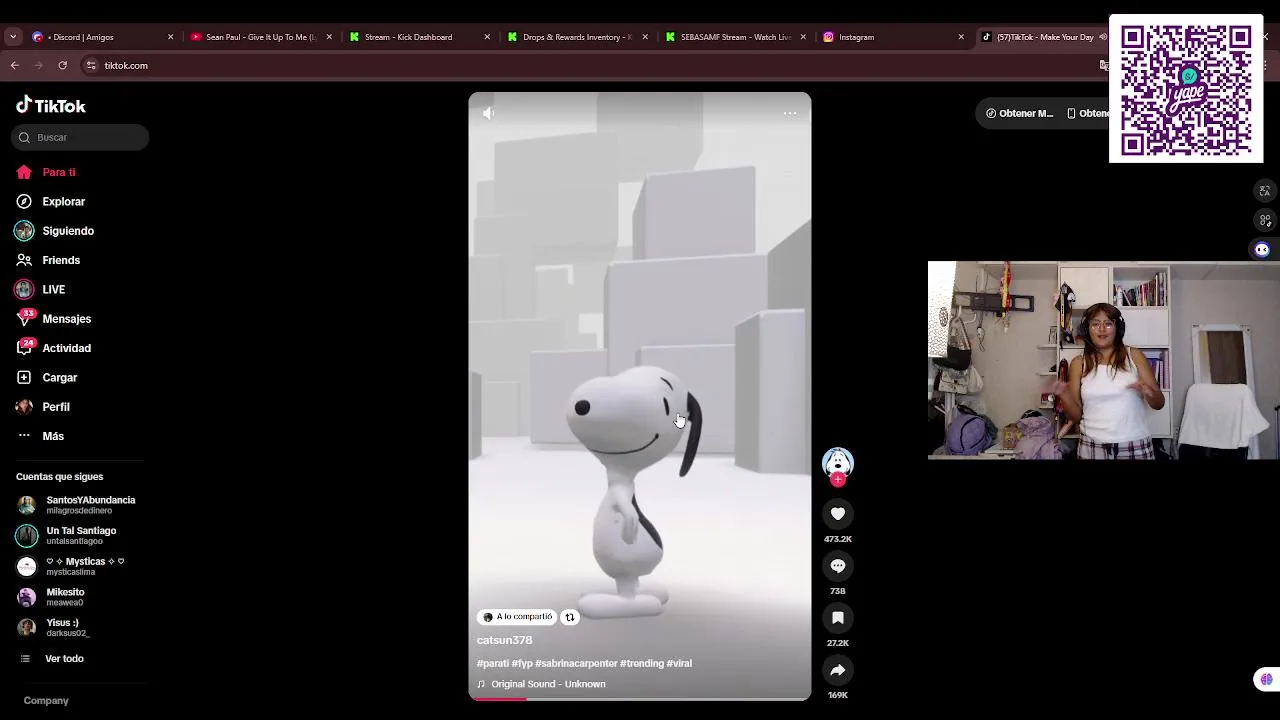
Task: Open creator avatar beside video
Action: (838, 462)
